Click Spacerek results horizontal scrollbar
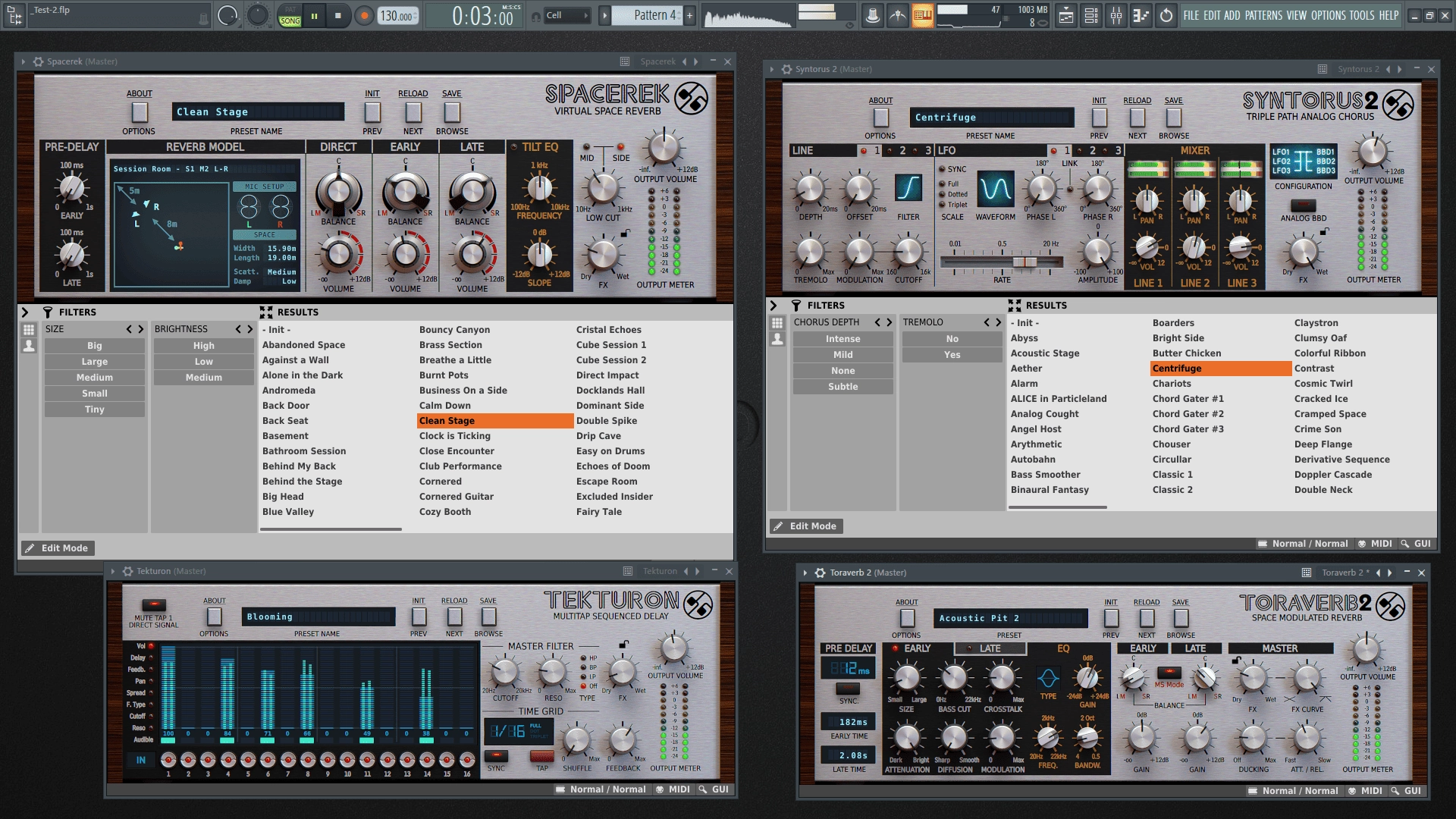This screenshot has width=1456, height=819. pyautogui.click(x=331, y=529)
